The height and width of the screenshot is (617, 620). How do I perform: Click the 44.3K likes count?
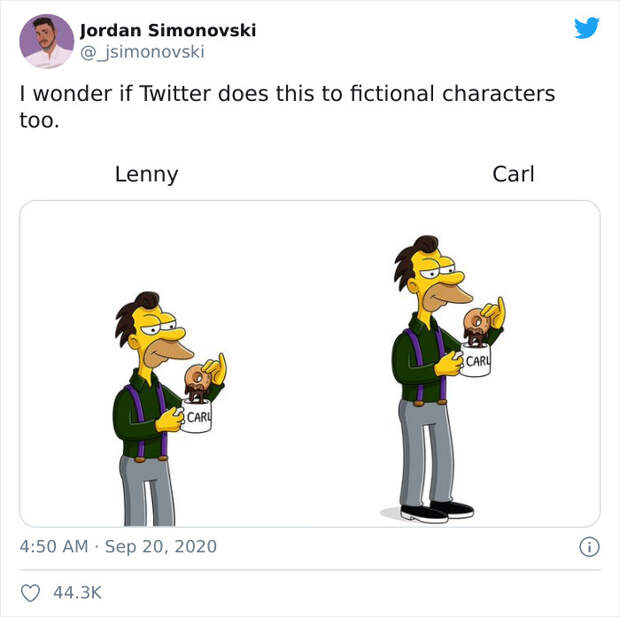pos(78,592)
